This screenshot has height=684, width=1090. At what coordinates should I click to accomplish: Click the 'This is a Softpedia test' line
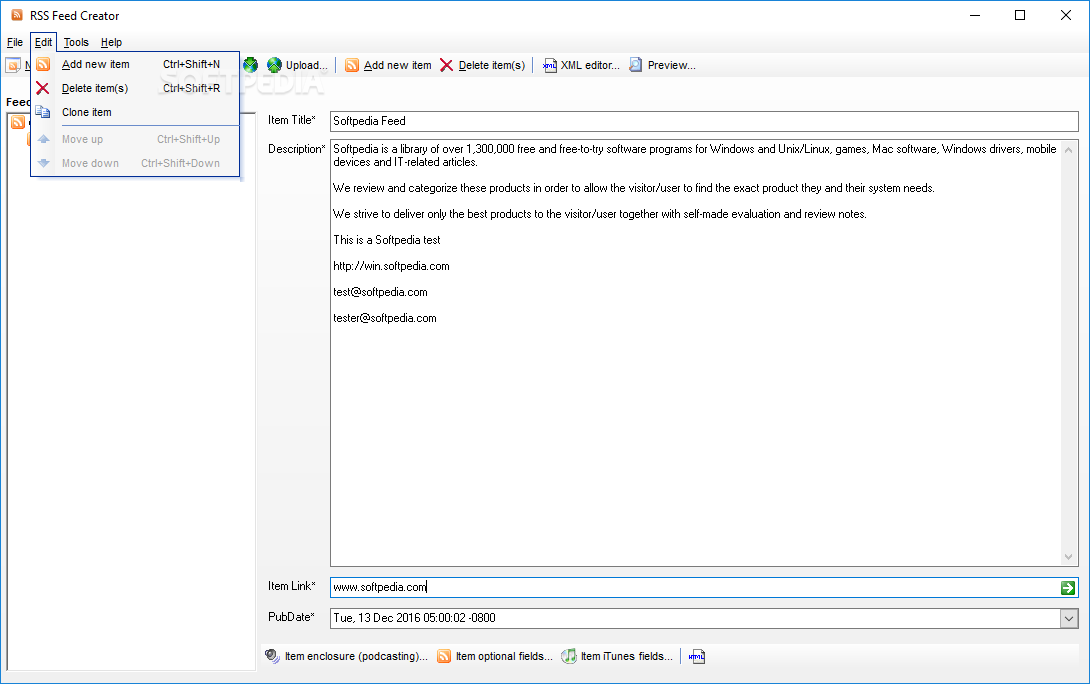[x=387, y=240]
